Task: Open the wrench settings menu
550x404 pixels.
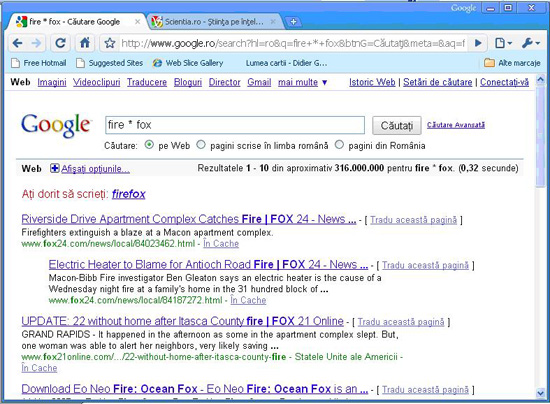Action: (x=531, y=43)
